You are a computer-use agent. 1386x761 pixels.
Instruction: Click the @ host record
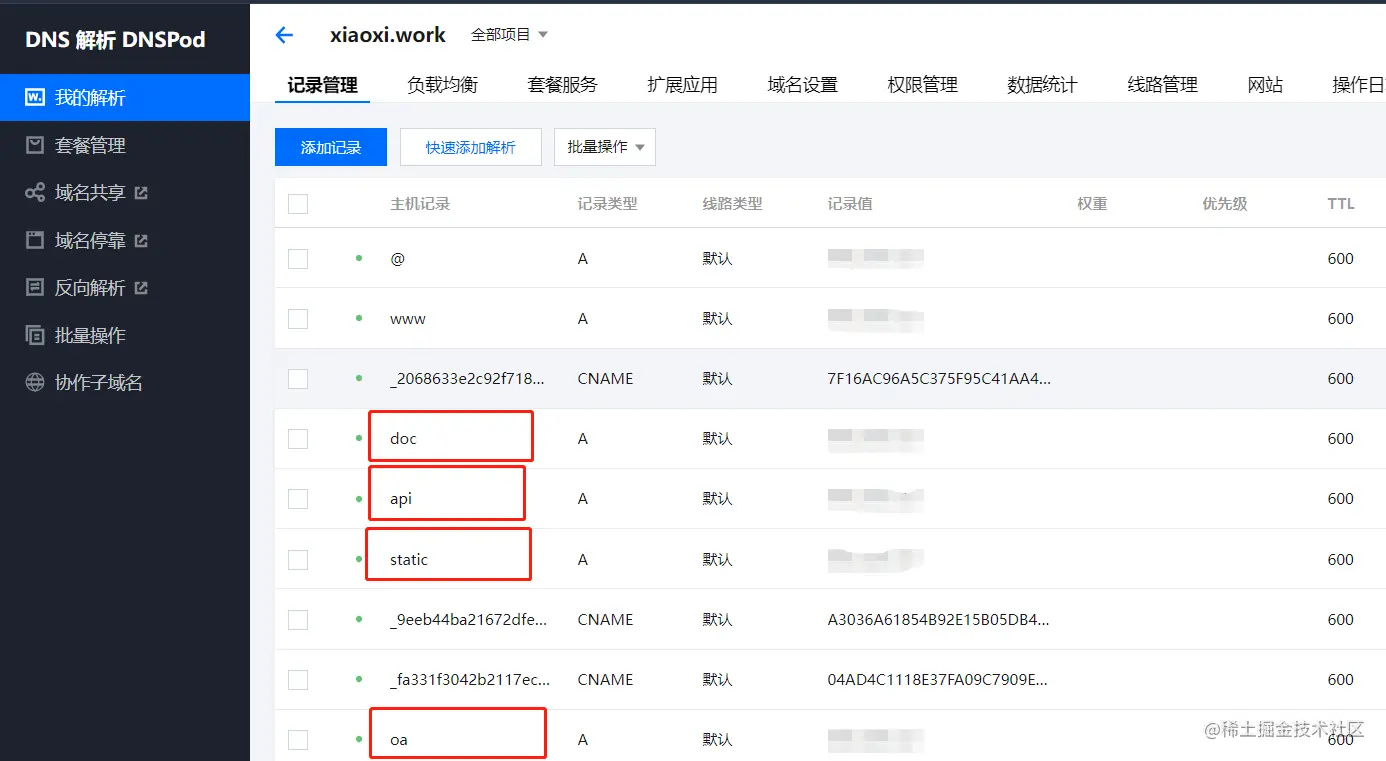point(397,258)
